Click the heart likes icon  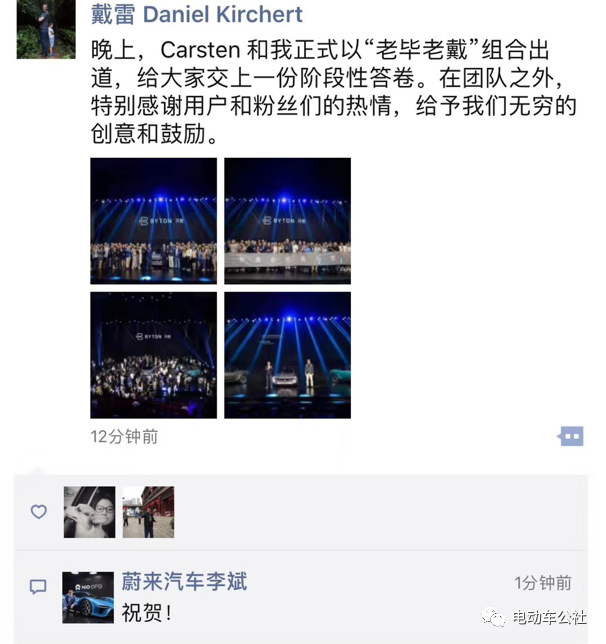39,512
